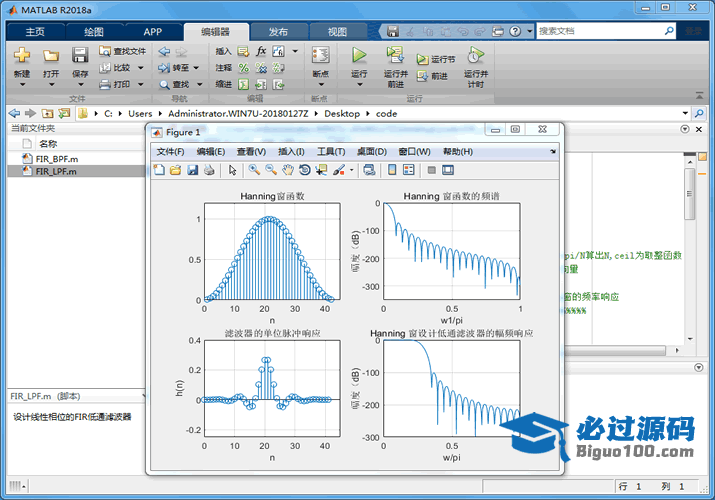
Task: Toggle the Rotate 3D tool in Figure 1
Action: pos(305,170)
